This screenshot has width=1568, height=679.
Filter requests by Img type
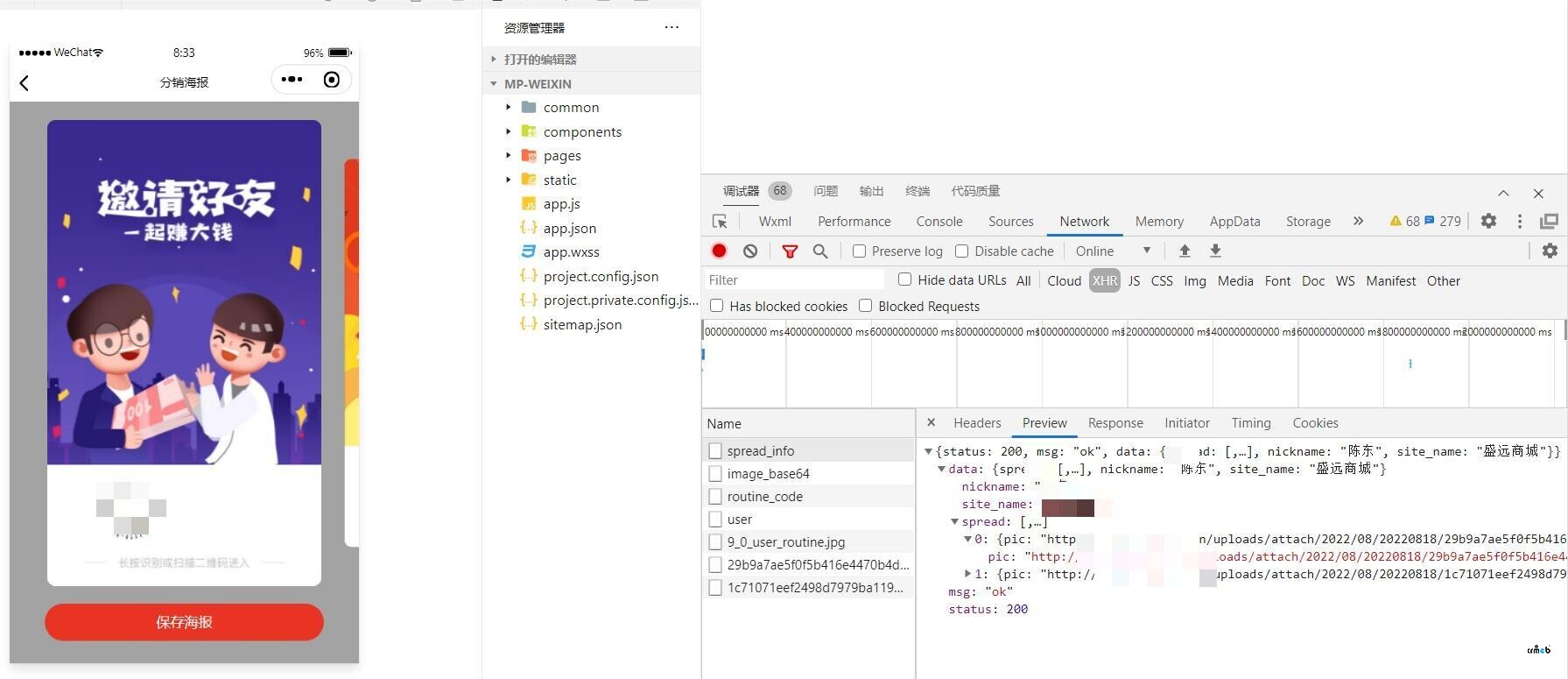(x=1195, y=280)
